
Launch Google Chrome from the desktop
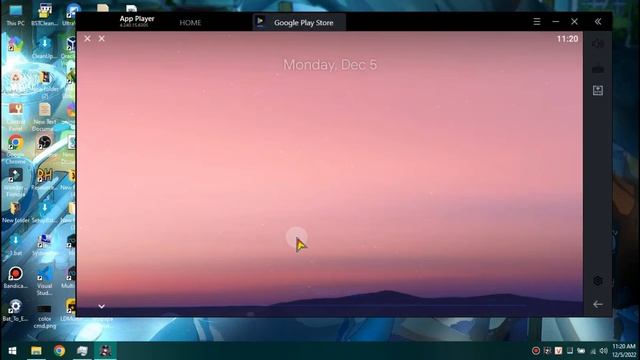click(16, 149)
